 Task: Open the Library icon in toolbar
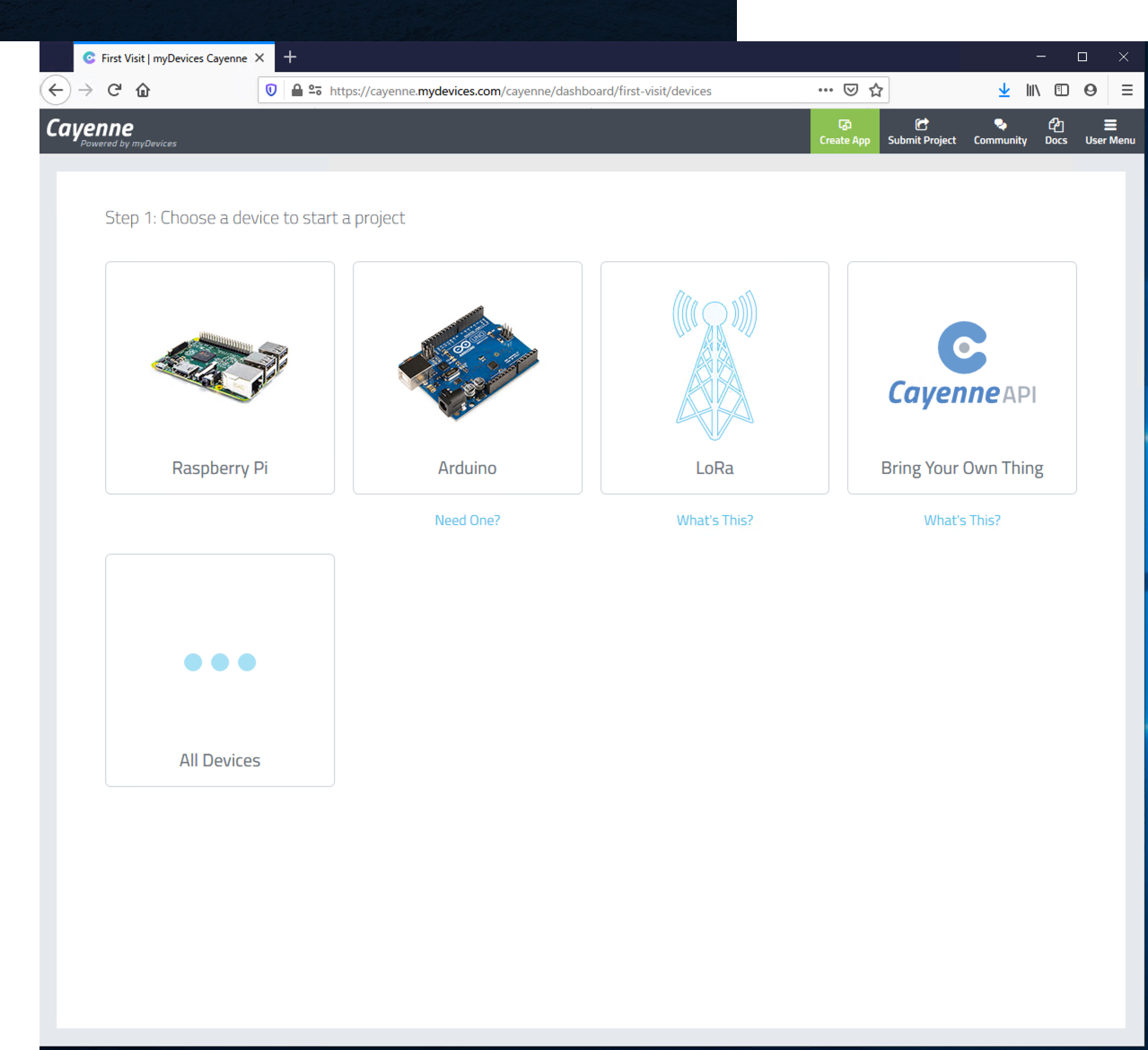click(x=1033, y=90)
